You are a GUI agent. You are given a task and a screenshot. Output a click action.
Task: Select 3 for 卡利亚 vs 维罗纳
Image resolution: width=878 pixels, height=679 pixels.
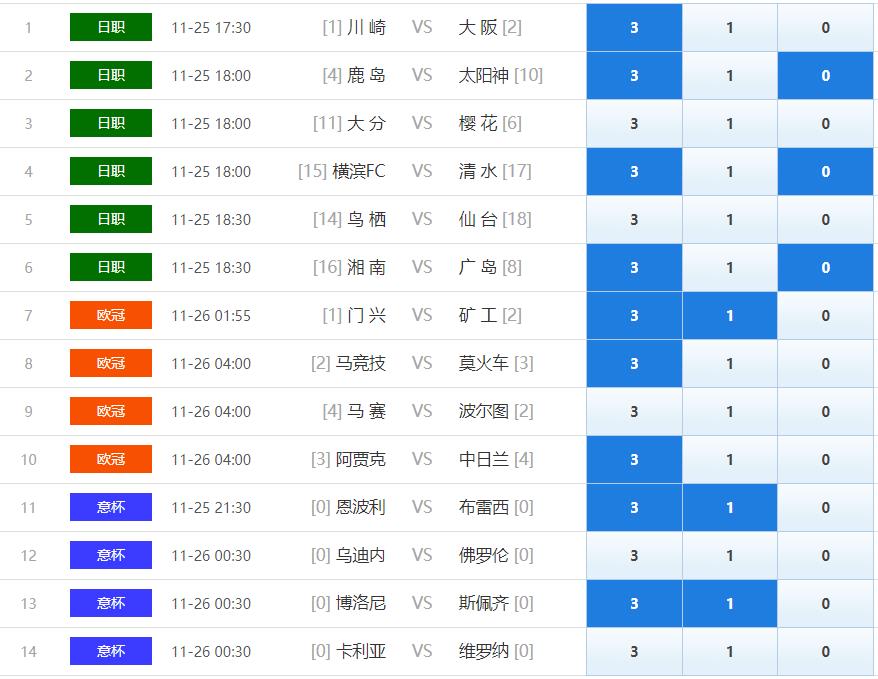pyautogui.click(x=634, y=652)
